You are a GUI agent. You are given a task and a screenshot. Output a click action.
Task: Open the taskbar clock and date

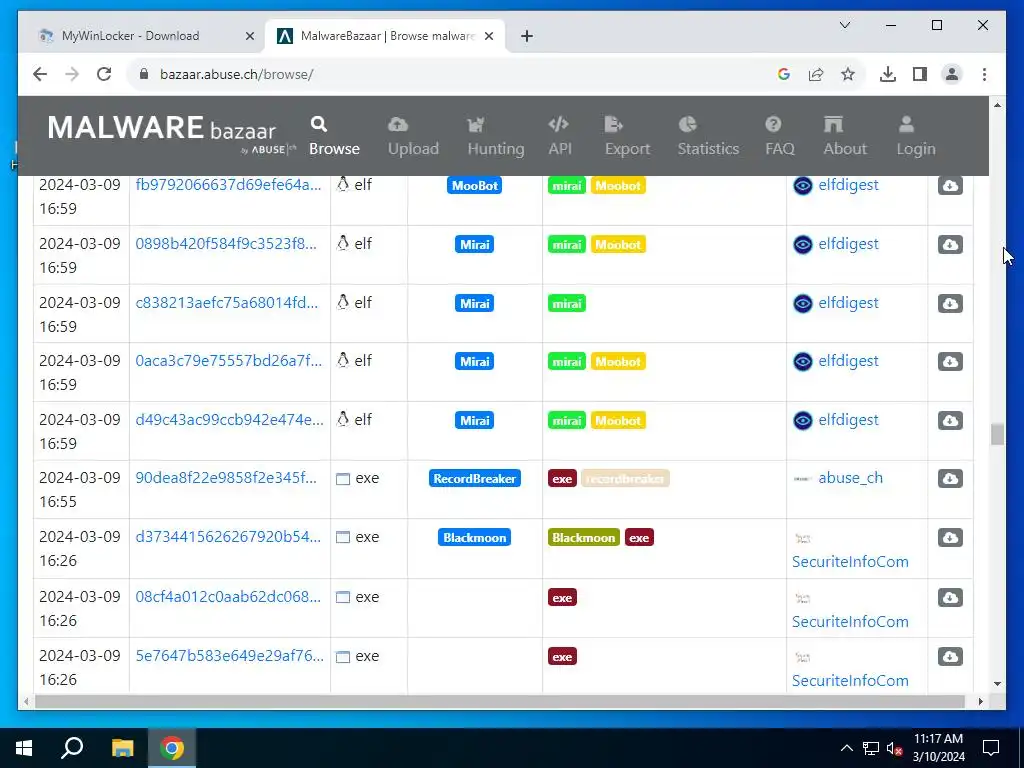[x=938, y=748]
